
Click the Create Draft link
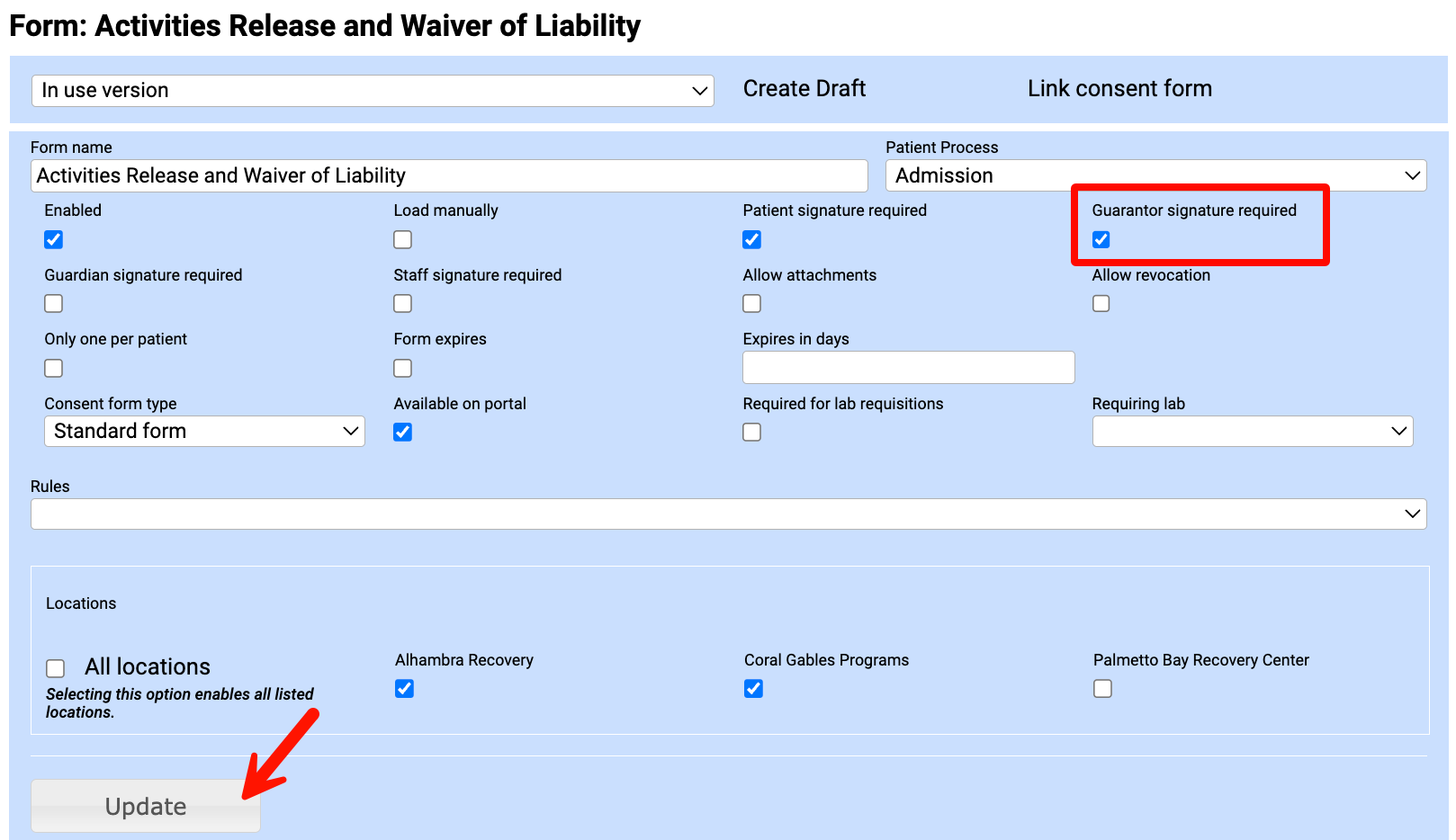pyautogui.click(x=804, y=89)
